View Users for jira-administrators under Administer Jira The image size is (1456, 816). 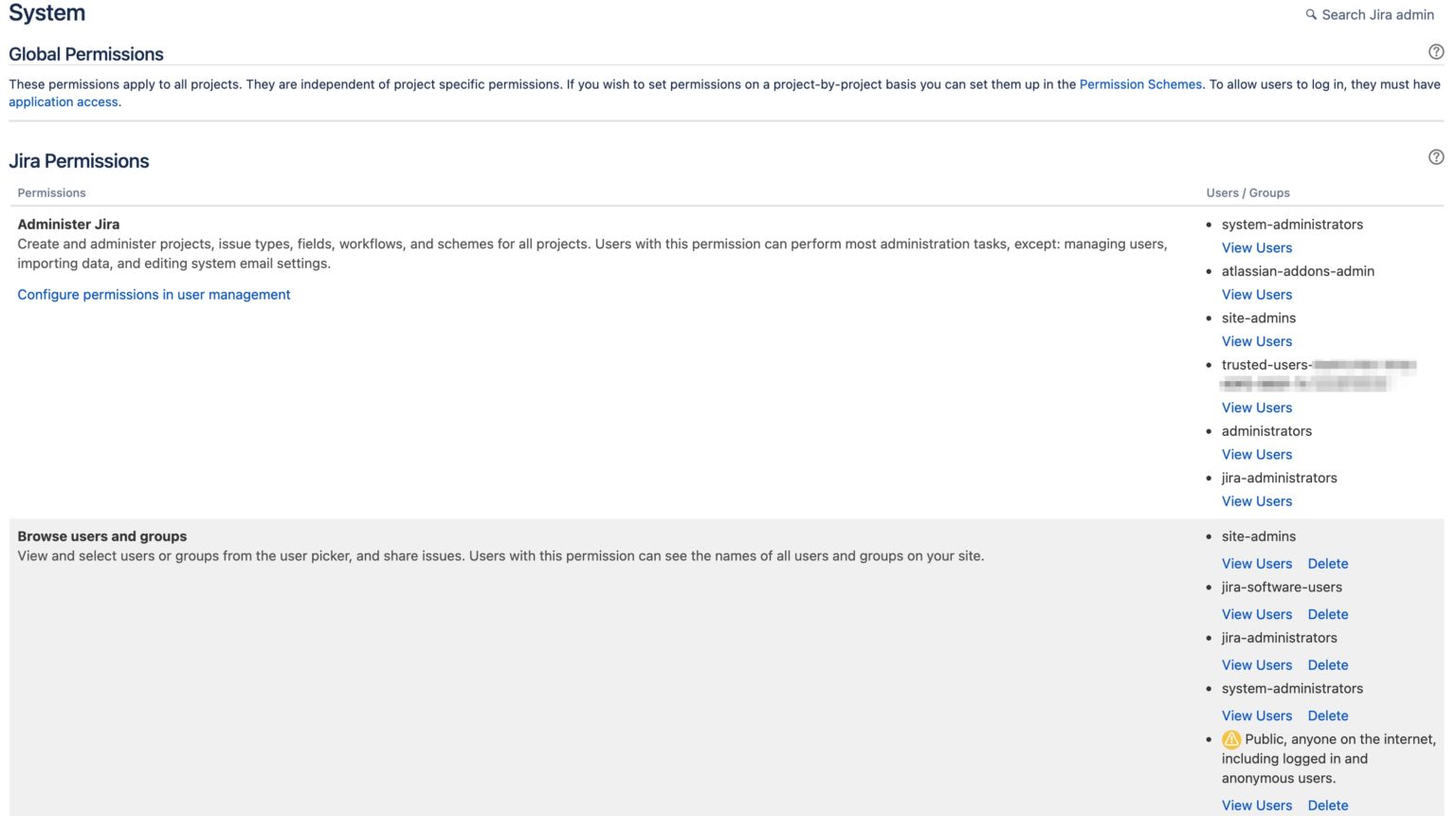tap(1257, 501)
